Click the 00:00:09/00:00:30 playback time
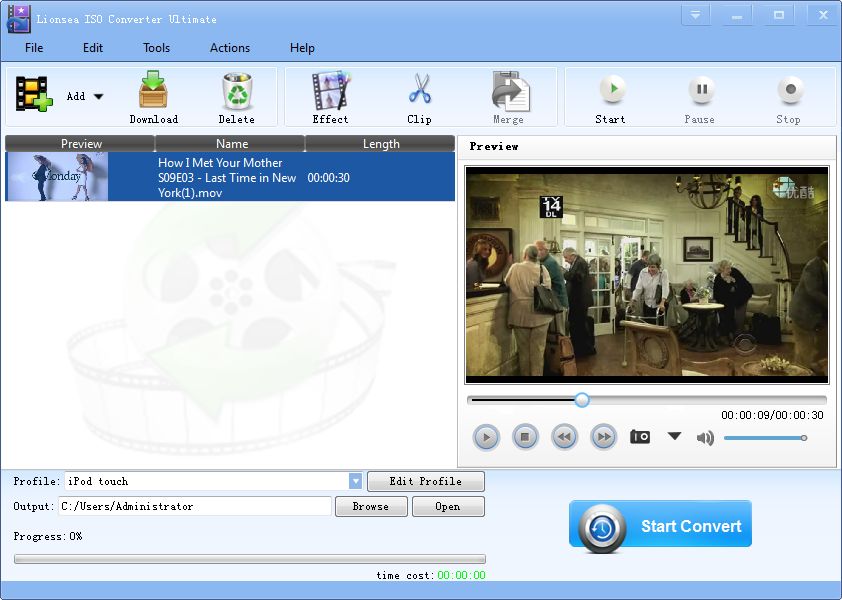842x600 pixels. click(x=772, y=415)
